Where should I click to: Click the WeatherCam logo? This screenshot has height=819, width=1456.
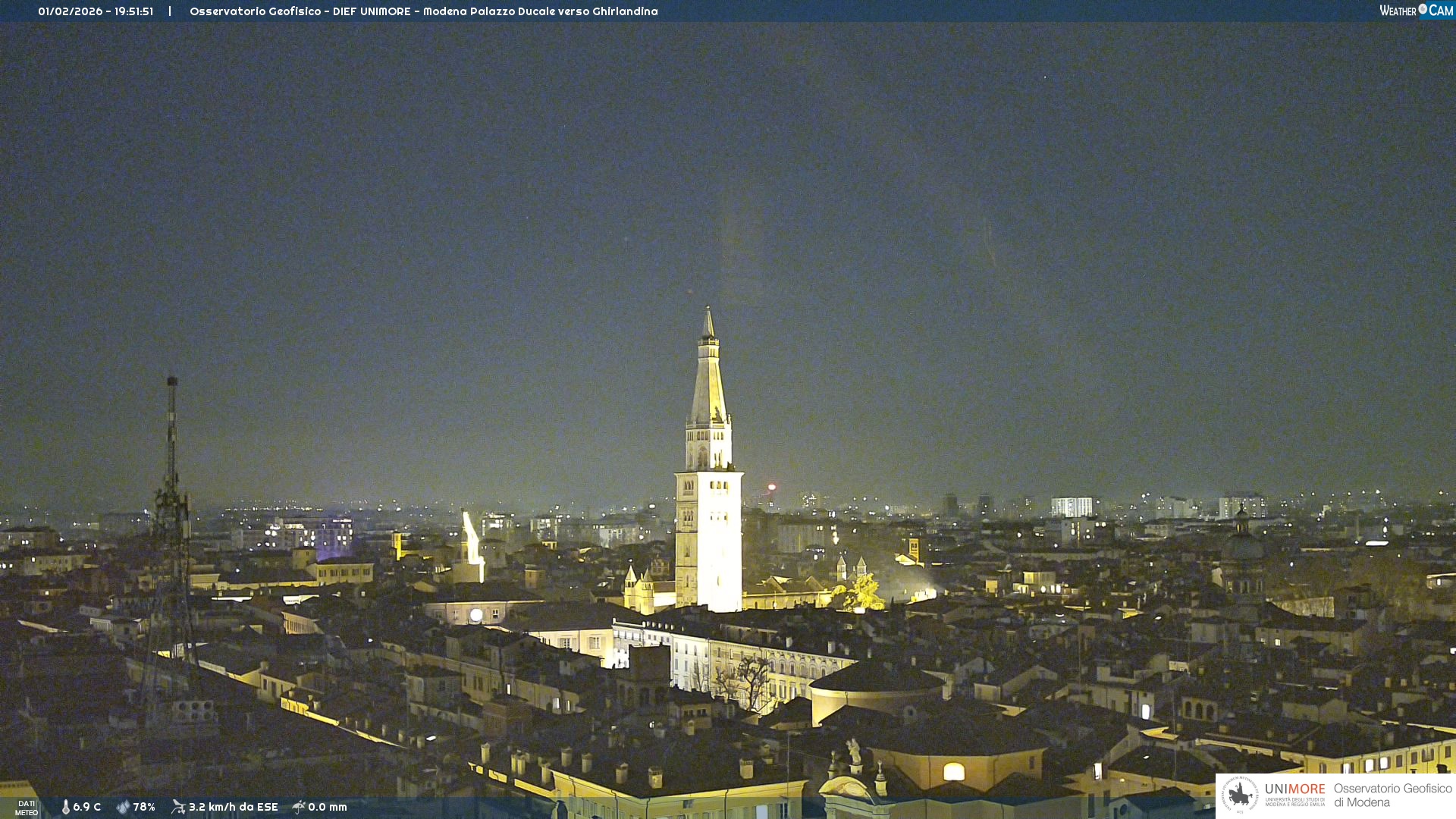tap(1416, 11)
